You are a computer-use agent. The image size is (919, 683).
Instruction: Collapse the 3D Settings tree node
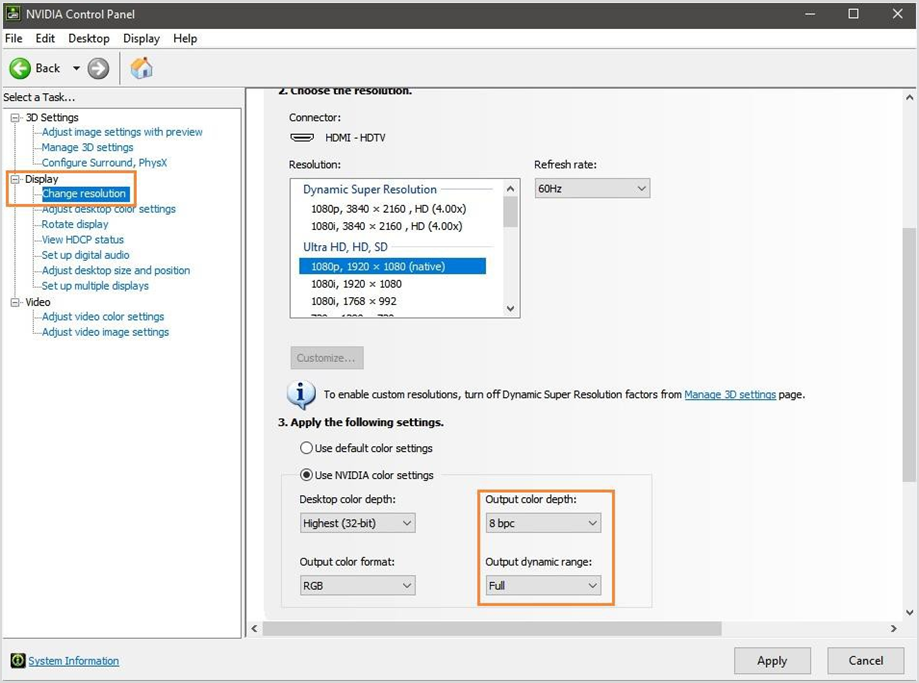coord(15,117)
